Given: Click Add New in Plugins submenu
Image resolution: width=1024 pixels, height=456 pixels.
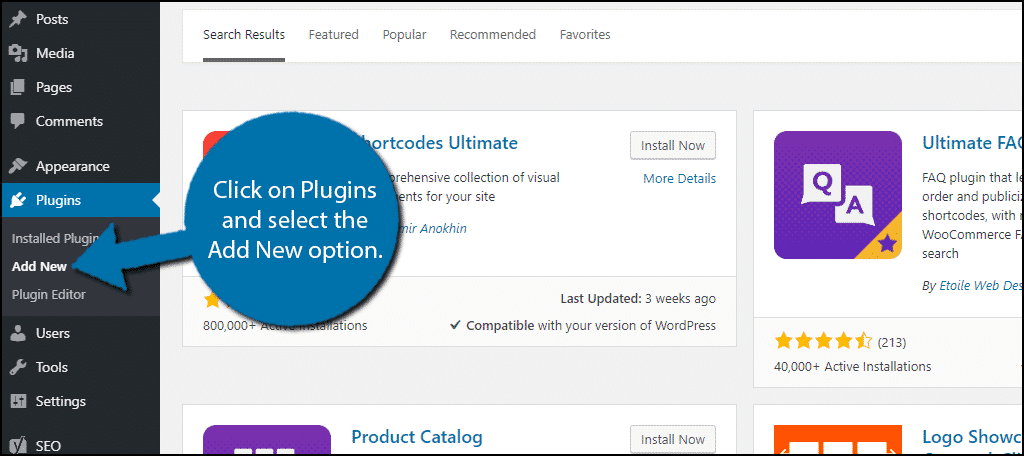Looking at the screenshot, I should (x=39, y=267).
